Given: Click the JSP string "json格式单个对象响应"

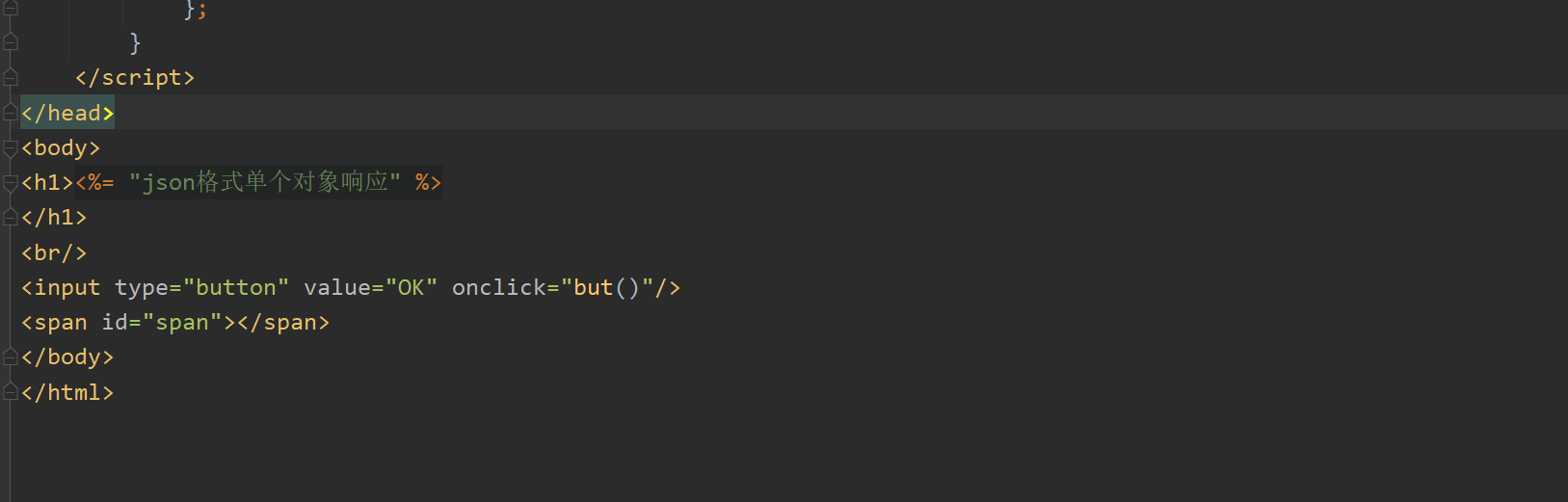Looking at the screenshot, I should point(265,182).
